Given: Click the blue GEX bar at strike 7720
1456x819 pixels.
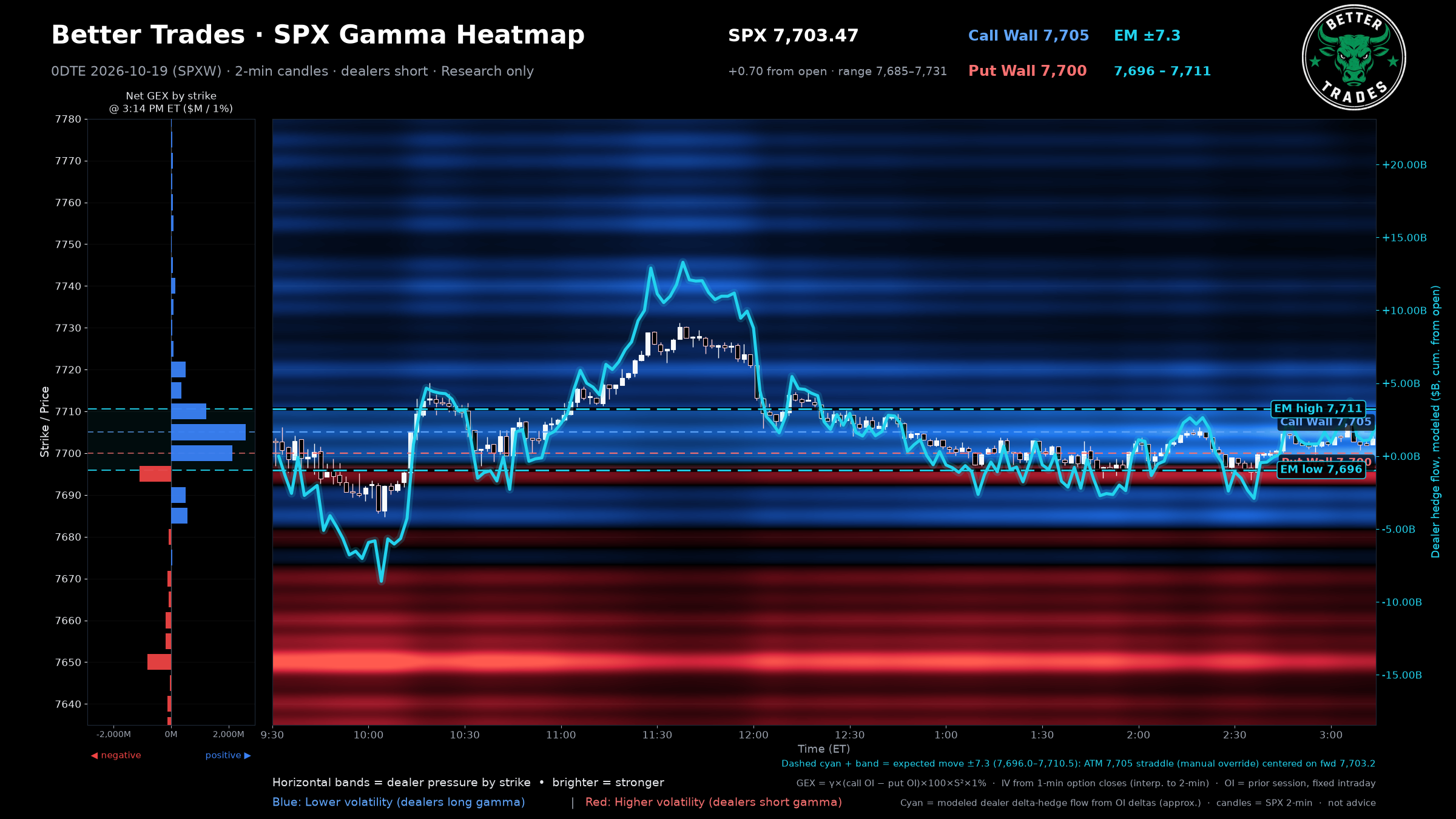Looking at the screenshot, I should [x=178, y=369].
